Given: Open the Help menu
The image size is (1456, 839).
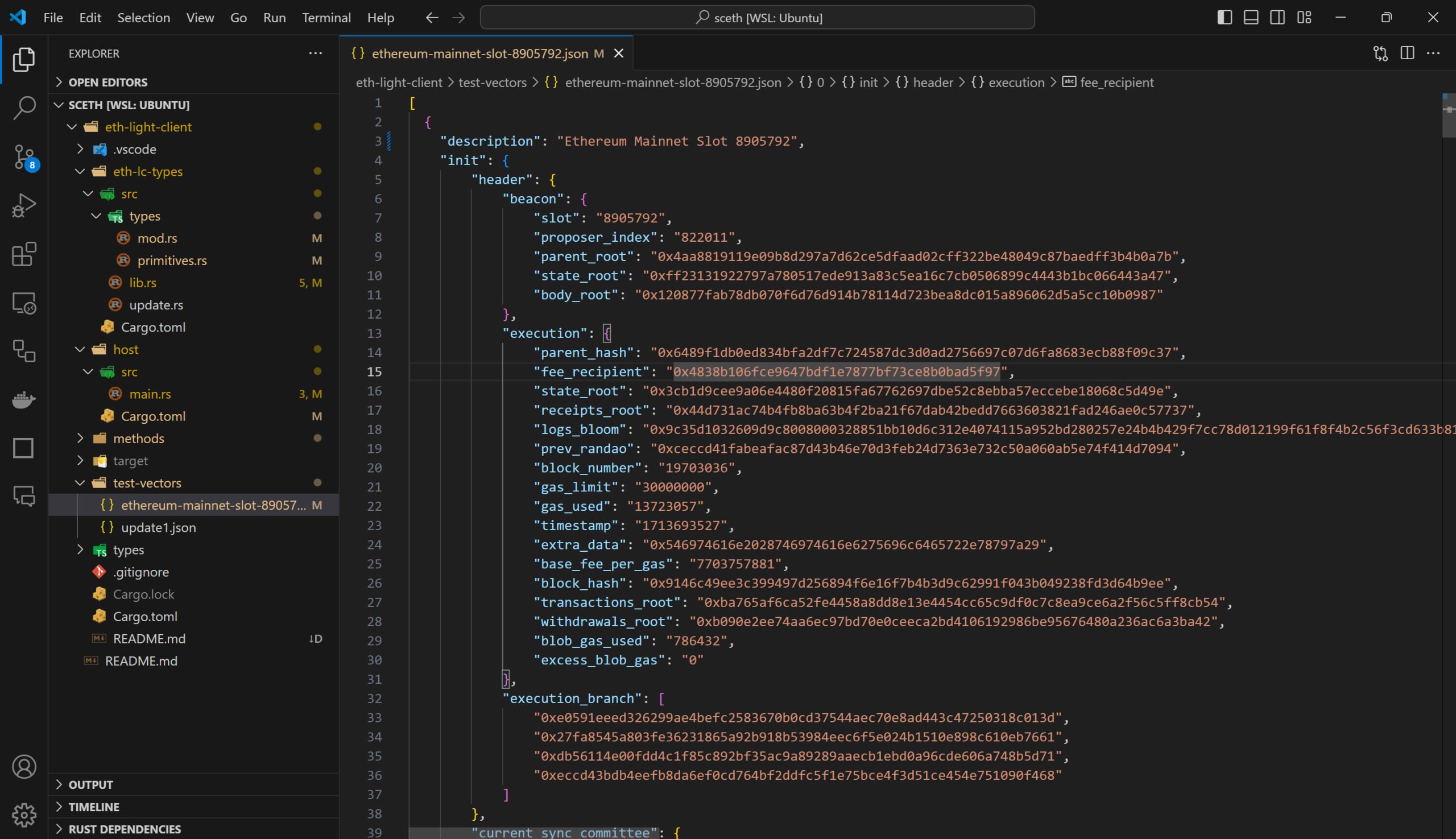Looking at the screenshot, I should tap(380, 18).
